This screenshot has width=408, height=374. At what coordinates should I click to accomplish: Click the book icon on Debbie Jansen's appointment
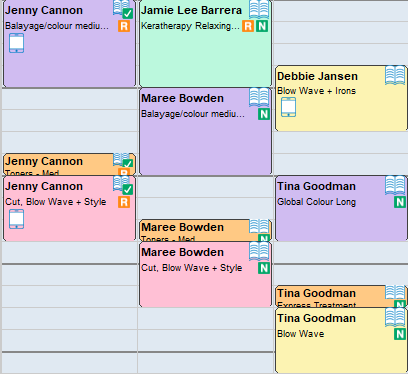(395, 75)
